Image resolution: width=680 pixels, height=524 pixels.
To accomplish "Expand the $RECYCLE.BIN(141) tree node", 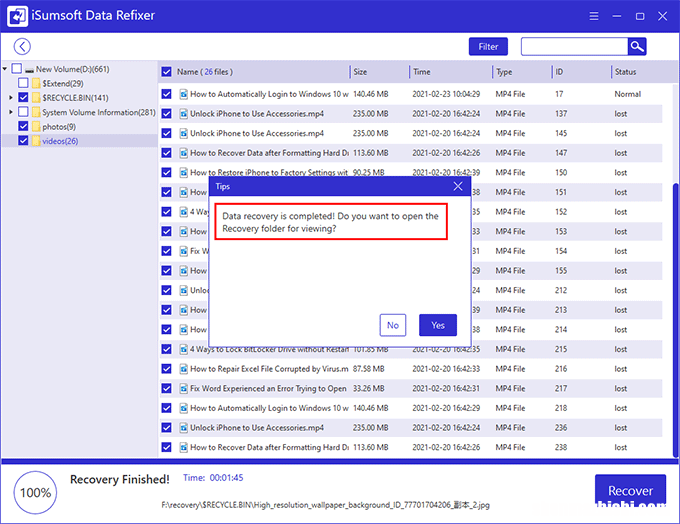I will (x=11, y=98).
